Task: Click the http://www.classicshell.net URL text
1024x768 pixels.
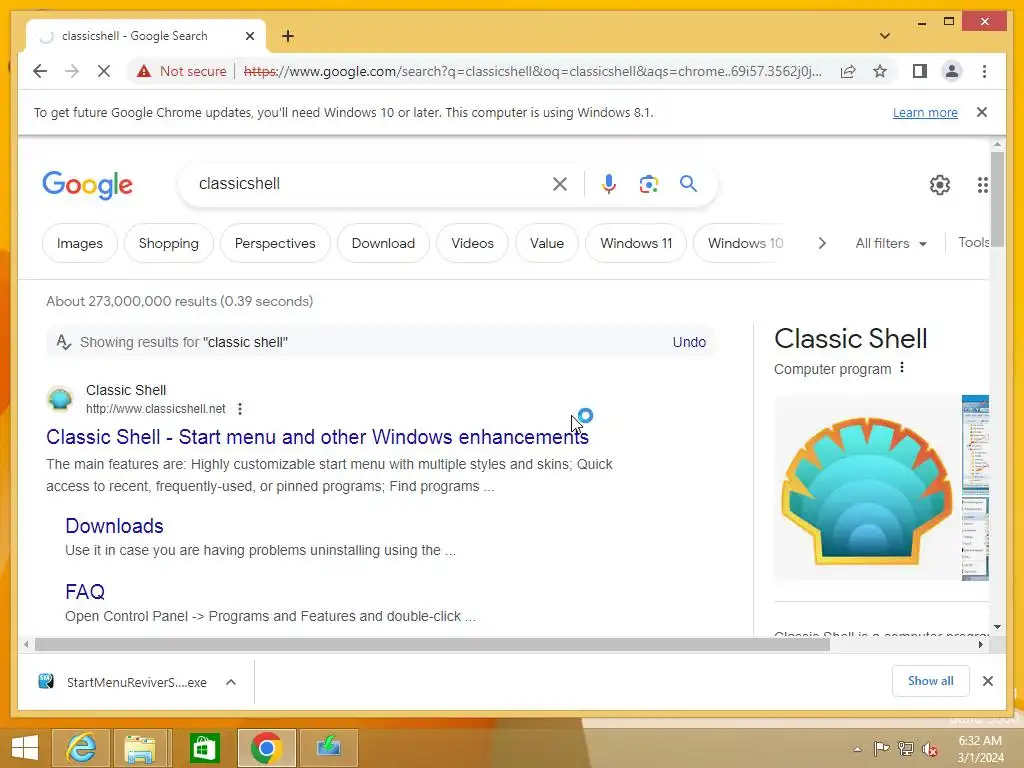Action: pos(155,409)
